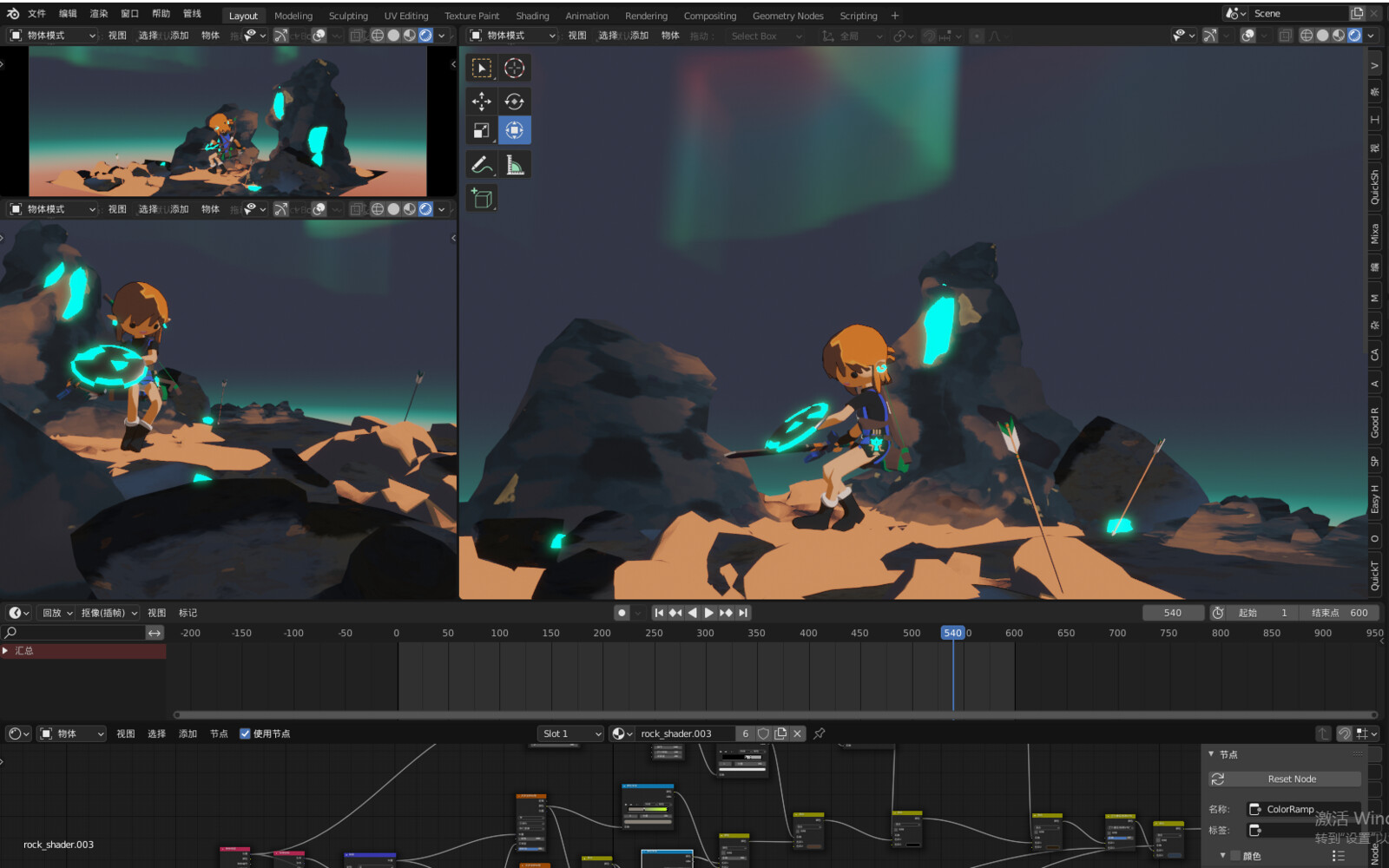Open the QuickSh sidebar tab
1389x868 pixels.
pos(1374,187)
